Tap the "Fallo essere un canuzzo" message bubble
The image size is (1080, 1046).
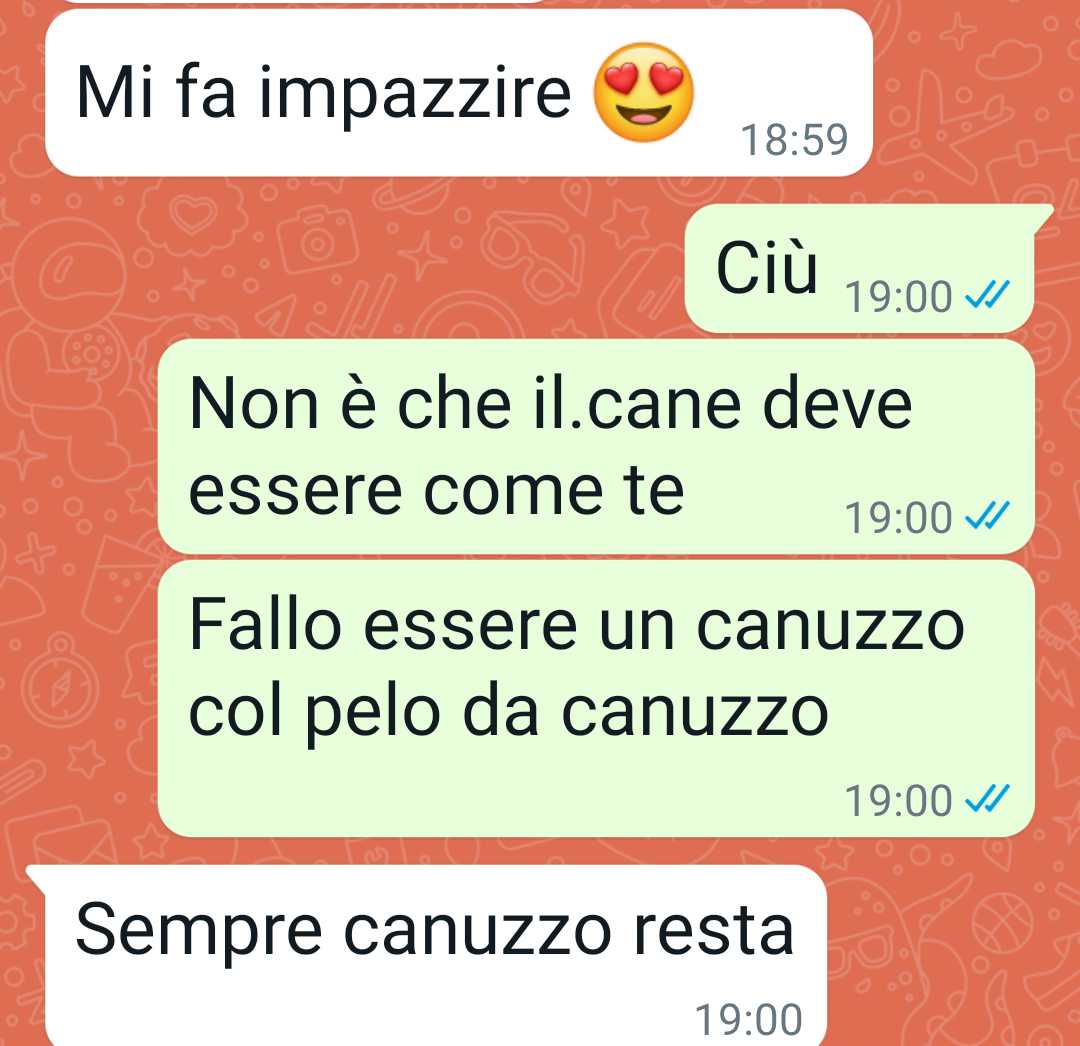[x=596, y=698]
